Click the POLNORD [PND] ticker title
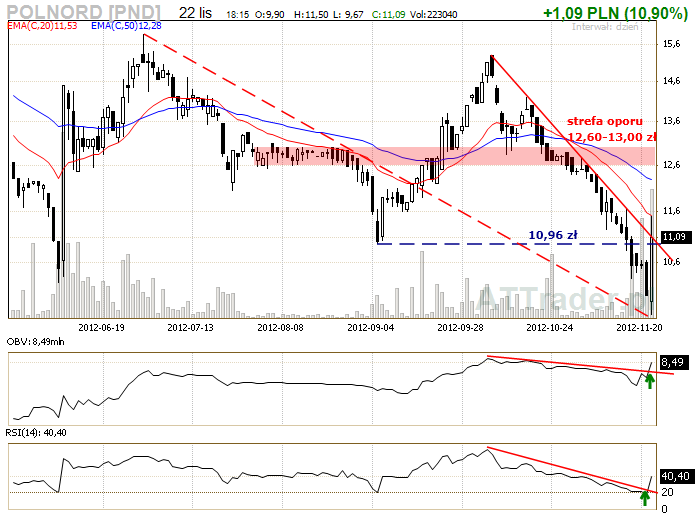The image size is (700, 522). tap(83, 12)
